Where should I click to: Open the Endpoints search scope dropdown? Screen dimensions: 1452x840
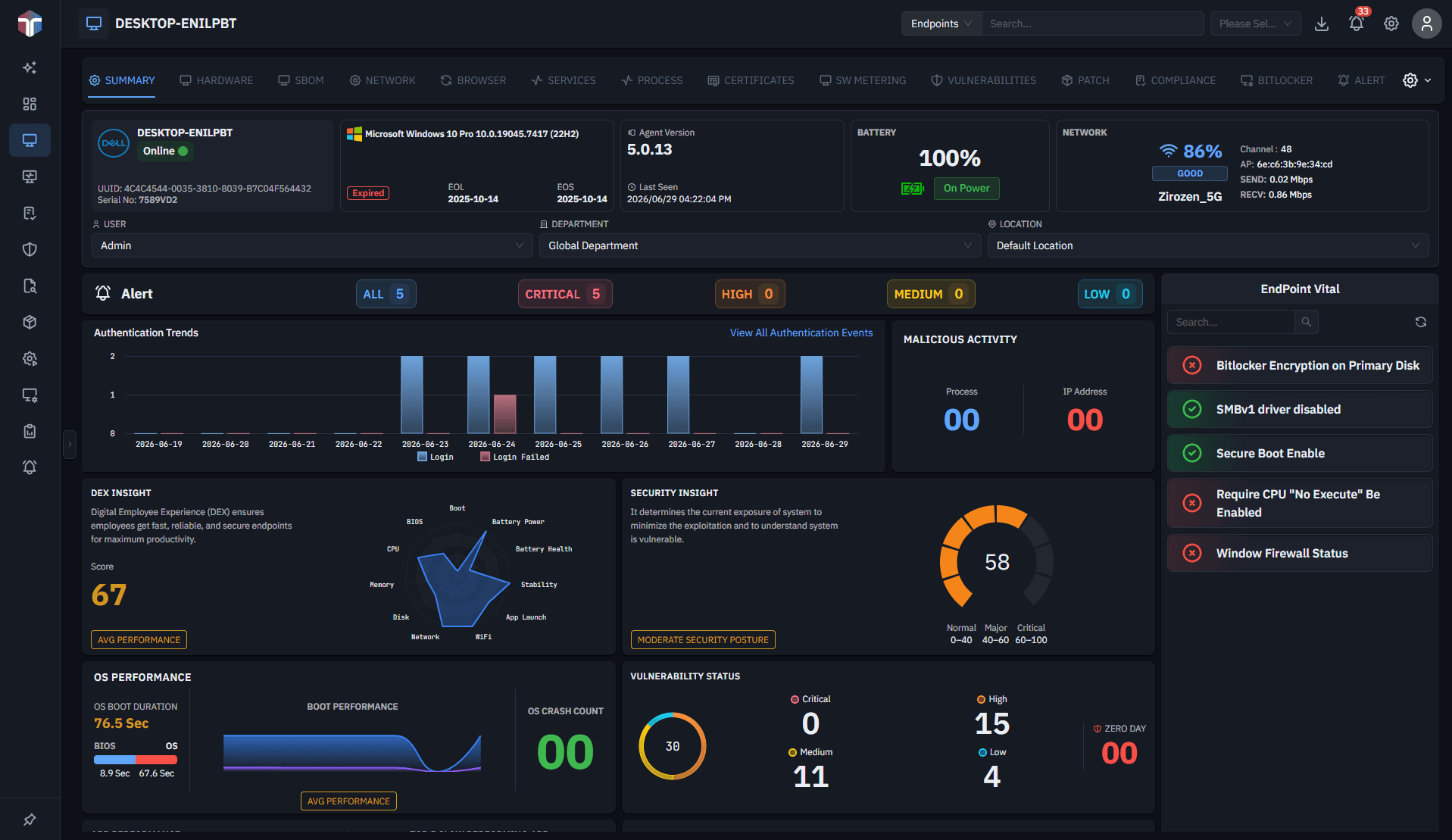click(x=941, y=23)
